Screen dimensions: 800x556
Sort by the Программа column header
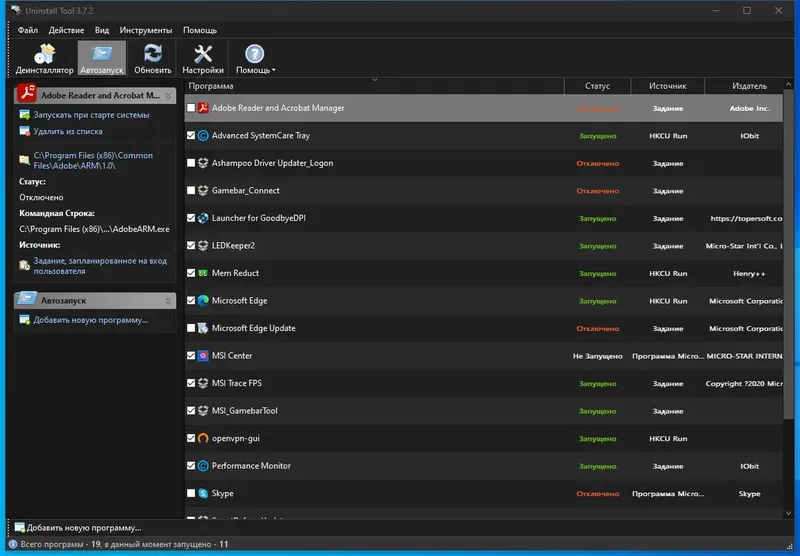click(374, 86)
